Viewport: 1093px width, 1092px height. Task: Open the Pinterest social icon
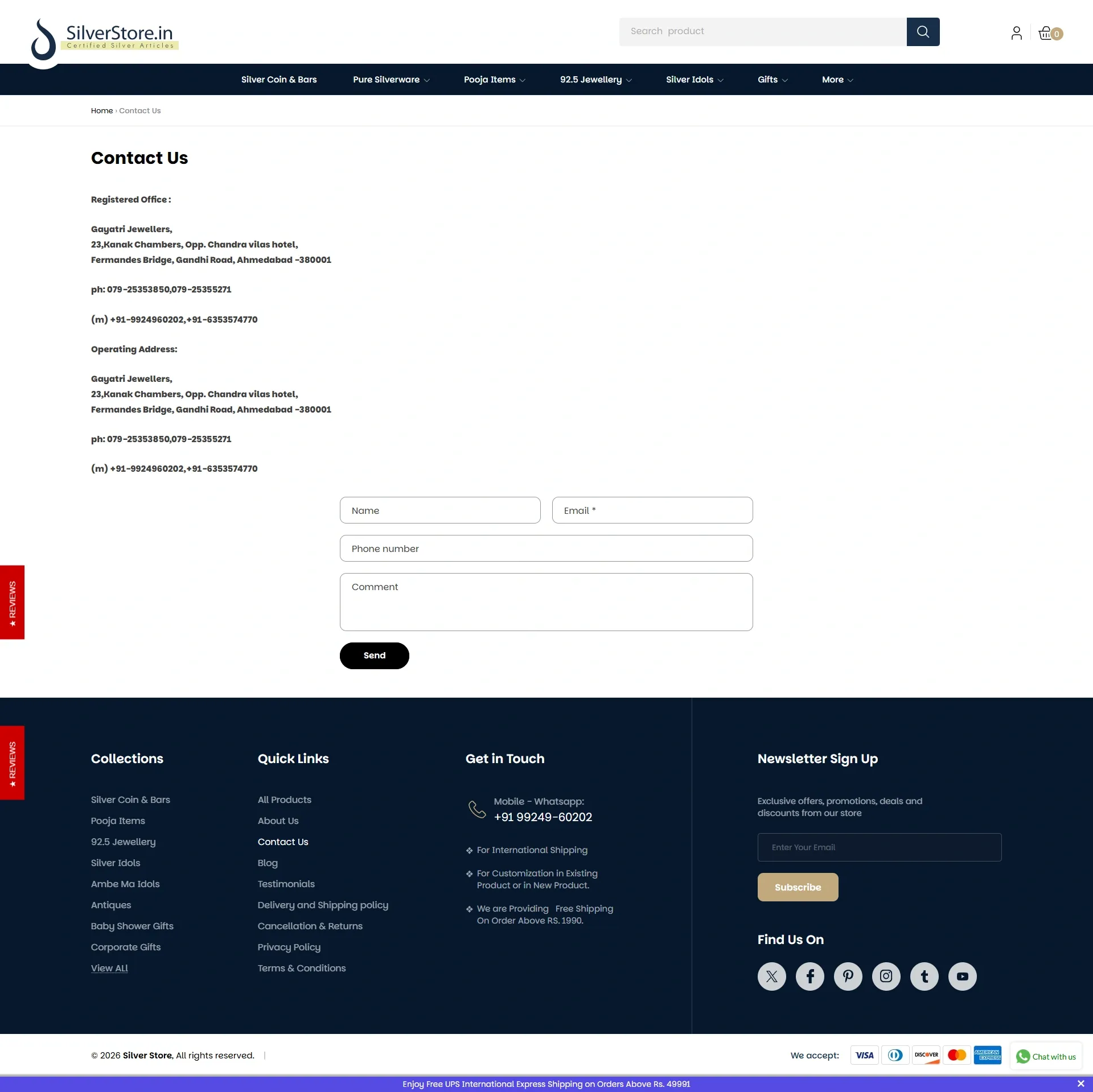click(848, 976)
